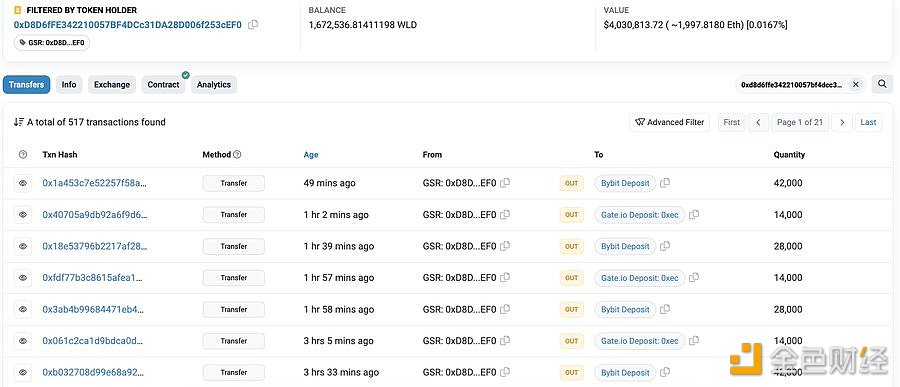The image size is (900, 387).
Task: Copy From address in 1 hr 39 mins row
Action: (x=505, y=246)
